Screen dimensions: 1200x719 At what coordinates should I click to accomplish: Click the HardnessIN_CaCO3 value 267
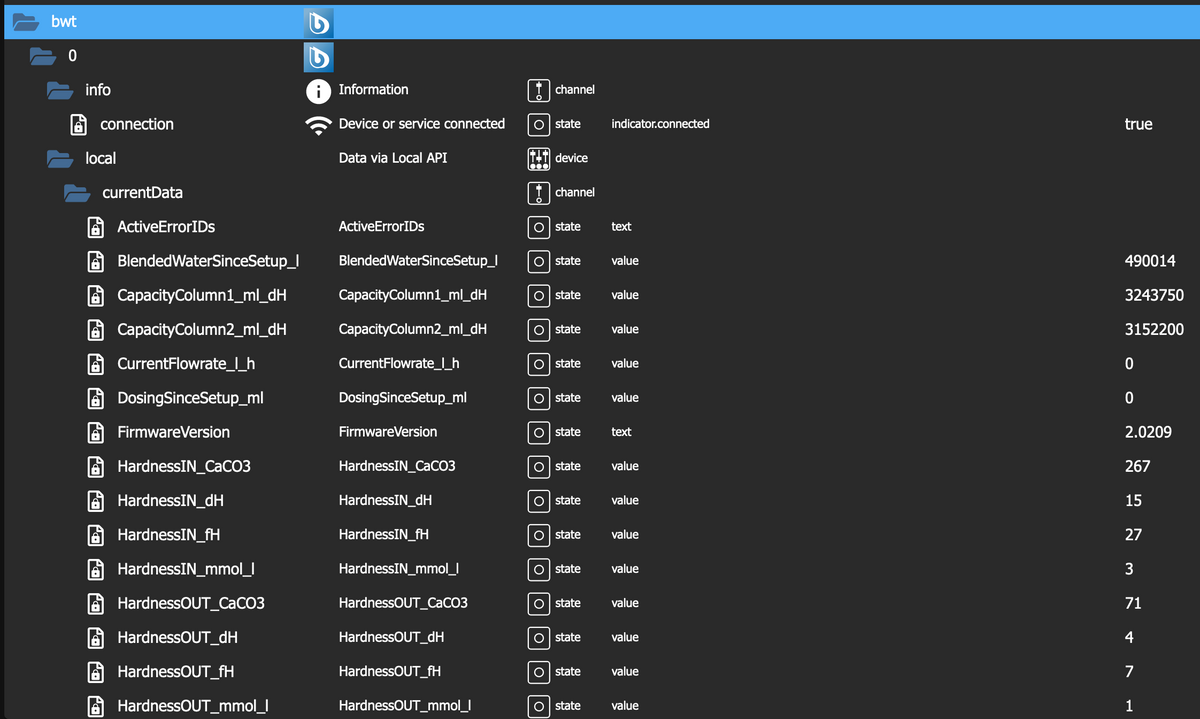click(x=1137, y=466)
